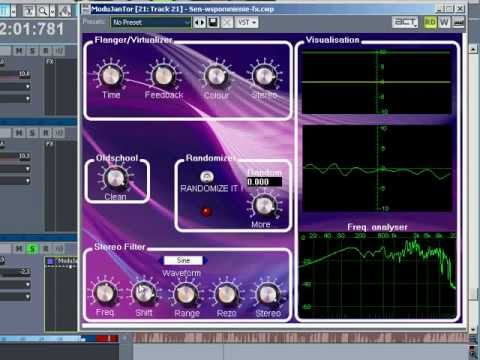Arm record on track showing volume 10.3
Viewport: 480px width, 360px height.
[x=46, y=133]
